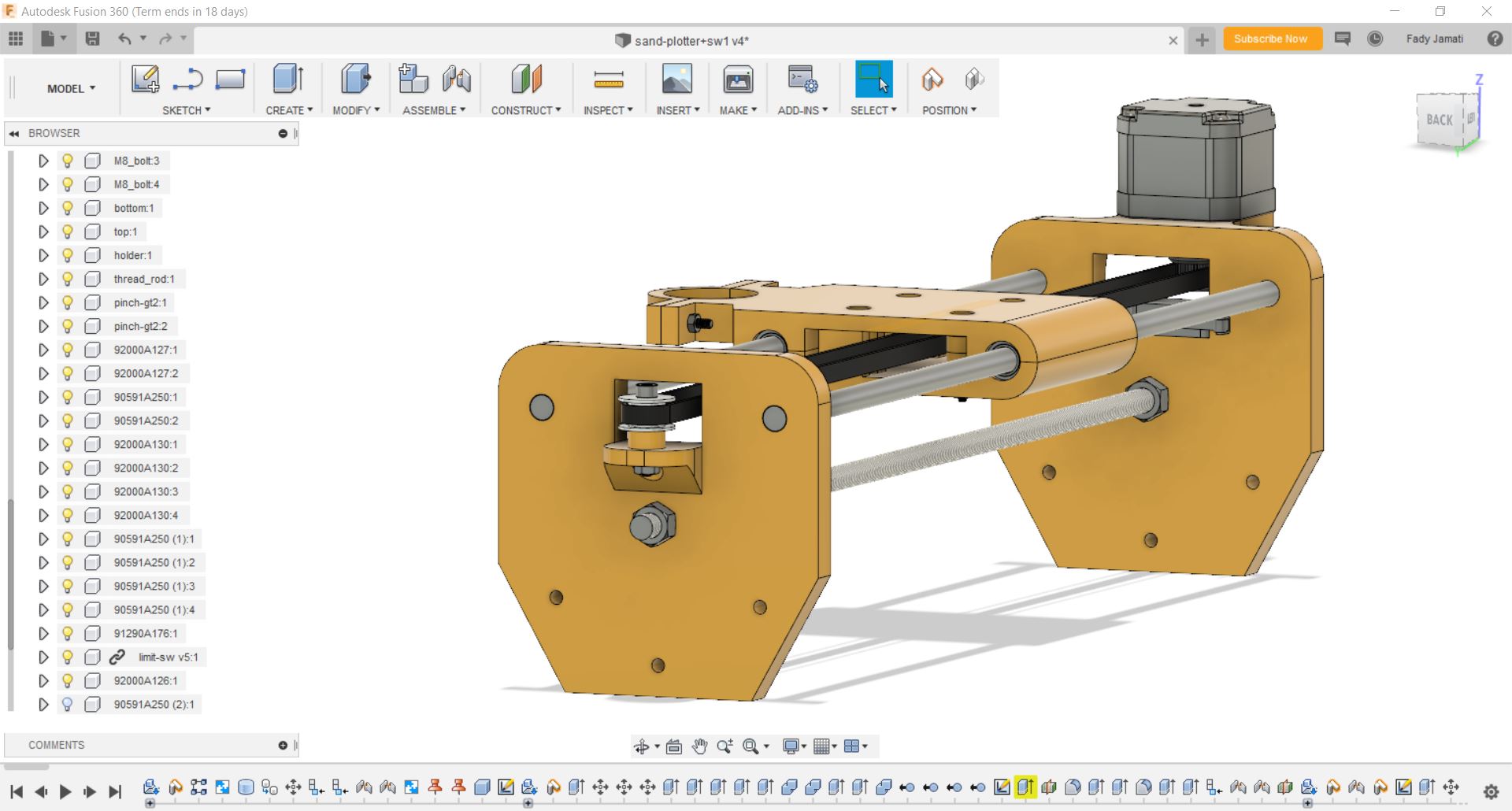This screenshot has width=1512, height=811.
Task: Expand the bottom:1 tree node
Action: 43,208
